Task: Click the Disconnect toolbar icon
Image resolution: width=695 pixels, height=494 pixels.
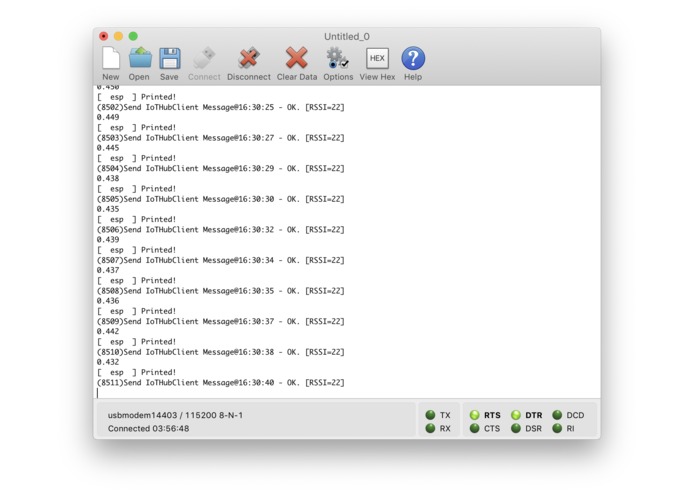Action: click(249, 58)
